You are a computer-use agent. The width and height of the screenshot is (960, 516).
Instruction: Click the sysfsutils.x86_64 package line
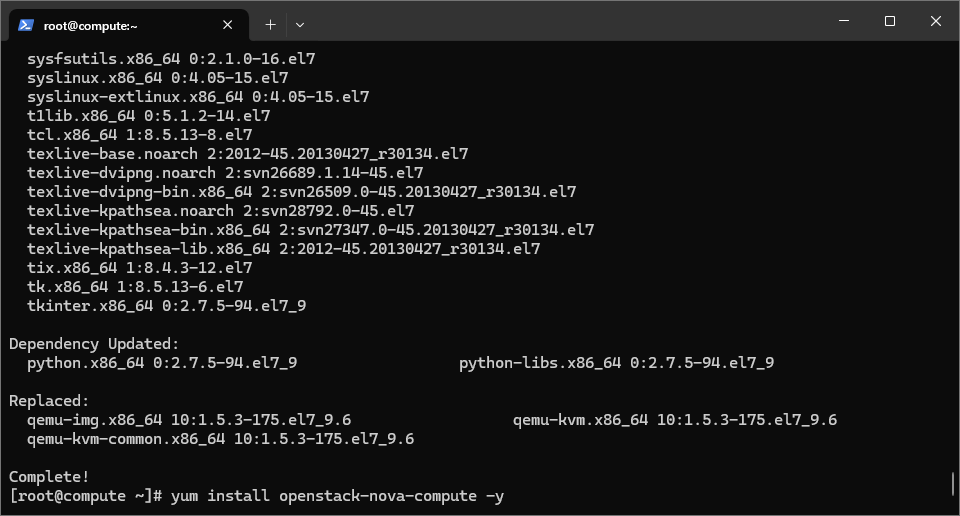click(x=171, y=59)
